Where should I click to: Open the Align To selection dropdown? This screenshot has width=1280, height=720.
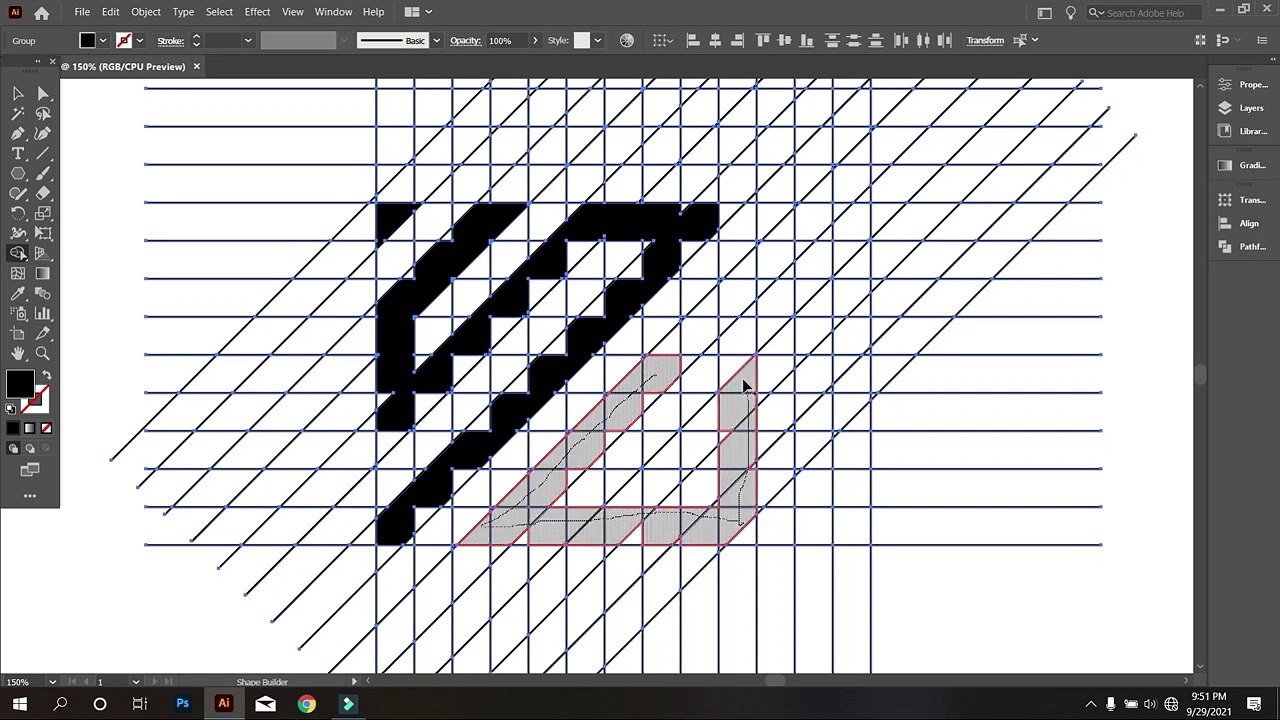click(662, 40)
